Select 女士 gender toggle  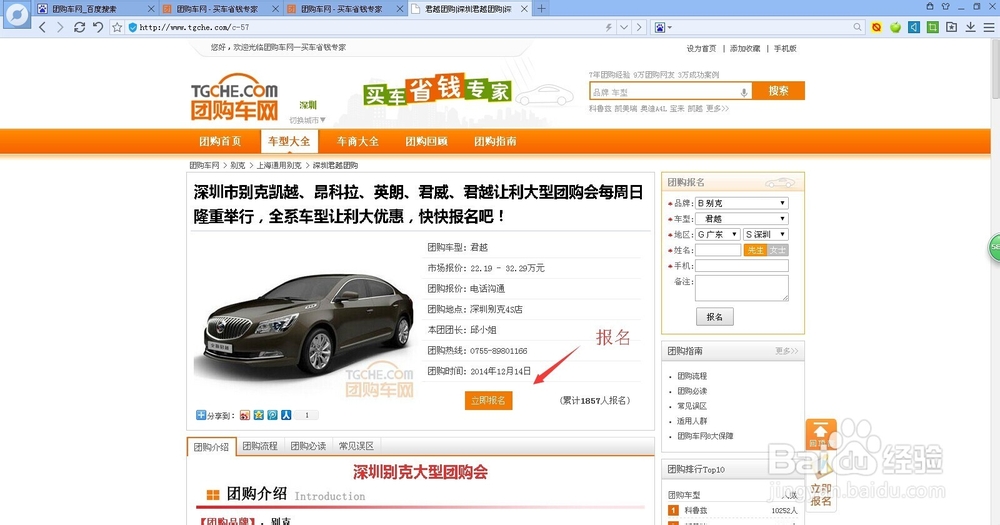[777, 250]
